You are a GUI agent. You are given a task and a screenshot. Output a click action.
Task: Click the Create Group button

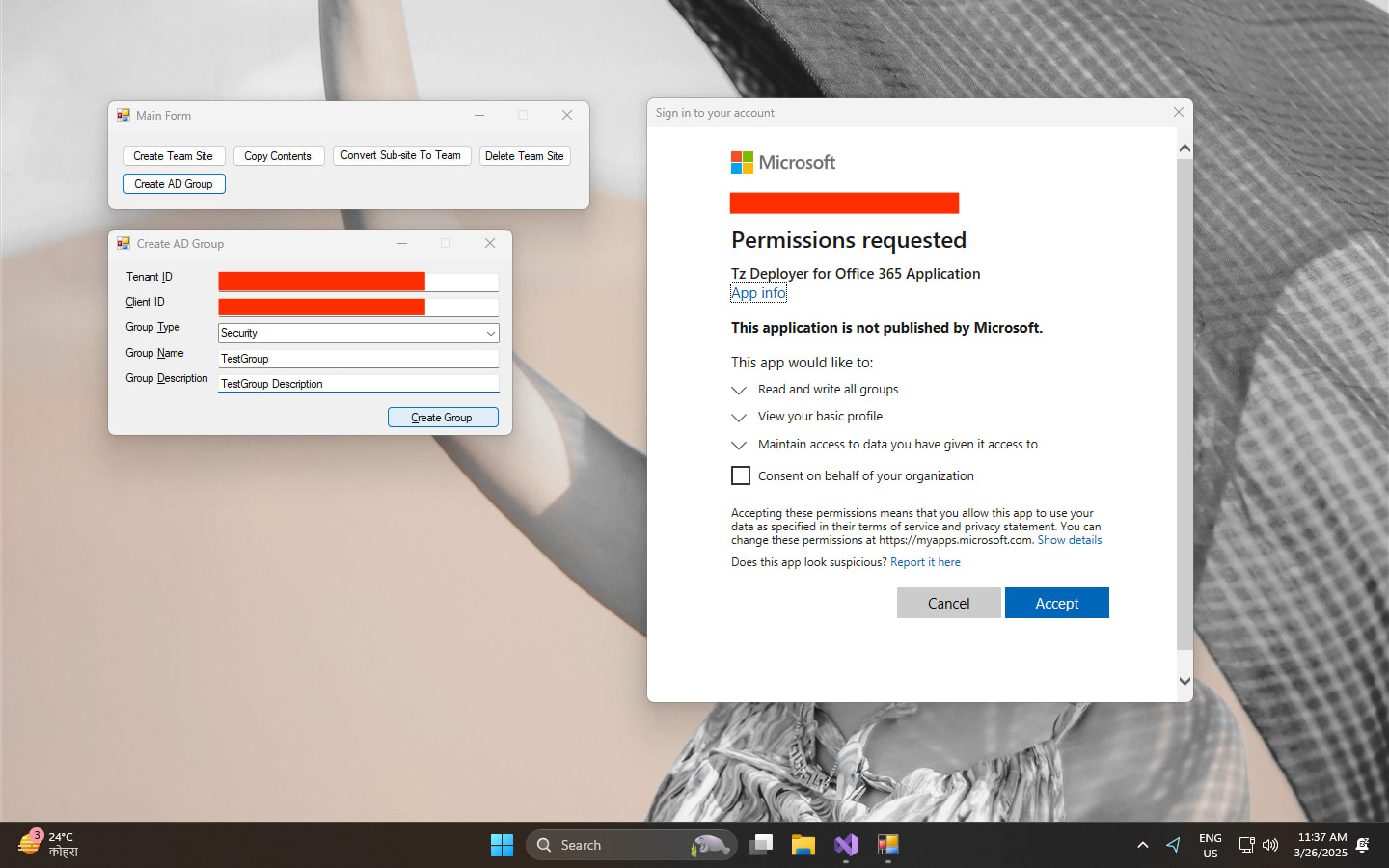[x=443, y=418]
